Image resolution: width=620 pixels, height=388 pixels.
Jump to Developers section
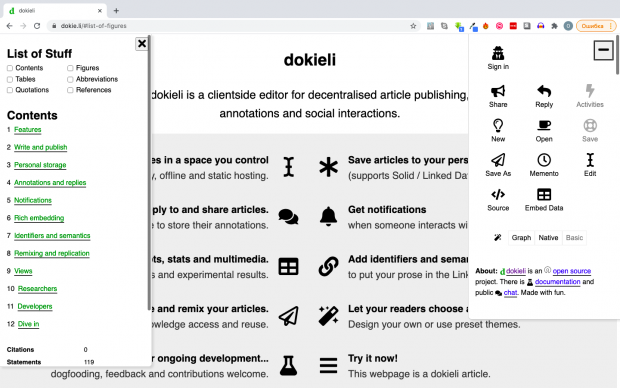[35, 306]
